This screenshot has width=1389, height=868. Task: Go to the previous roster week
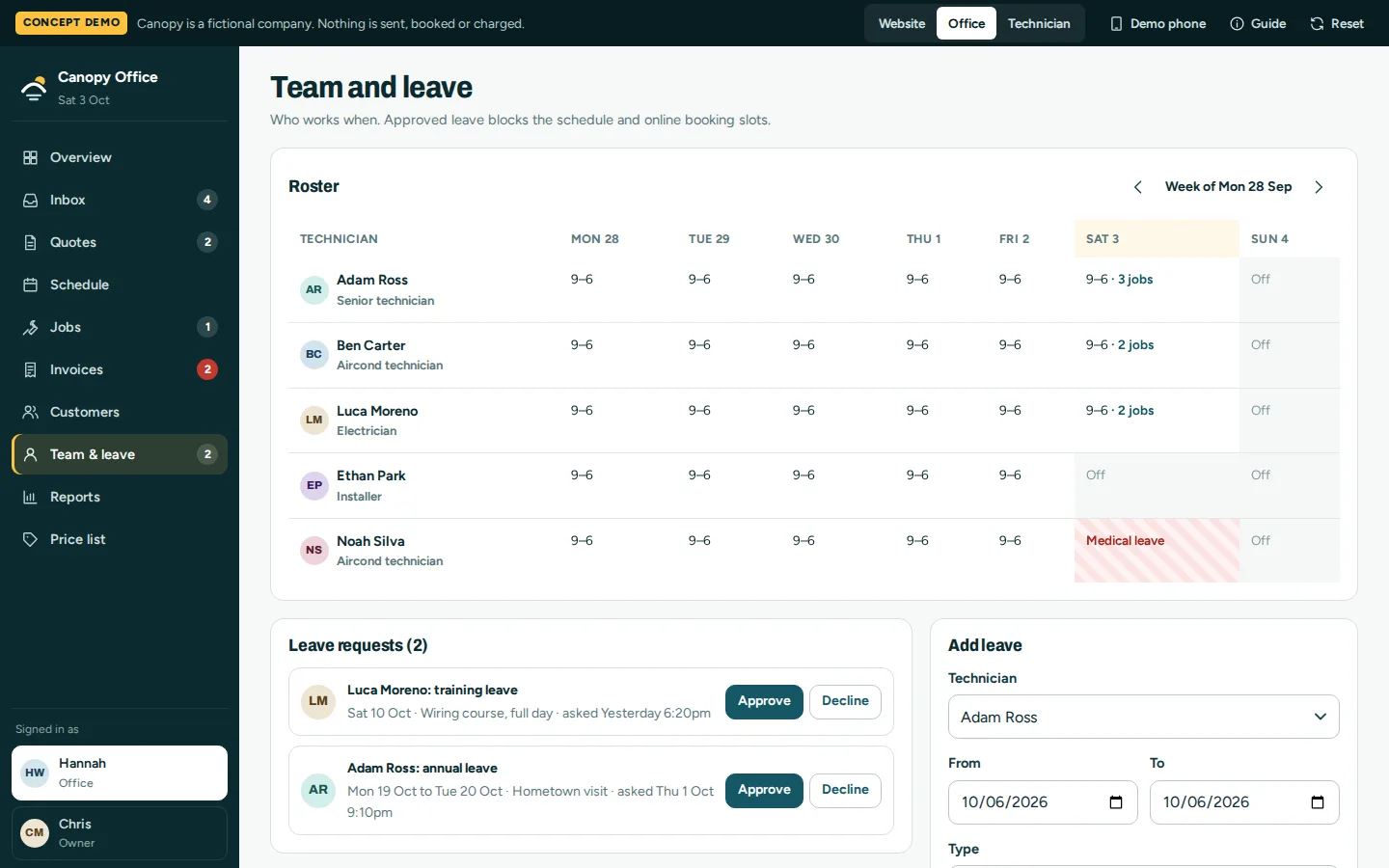(1138, 187)
